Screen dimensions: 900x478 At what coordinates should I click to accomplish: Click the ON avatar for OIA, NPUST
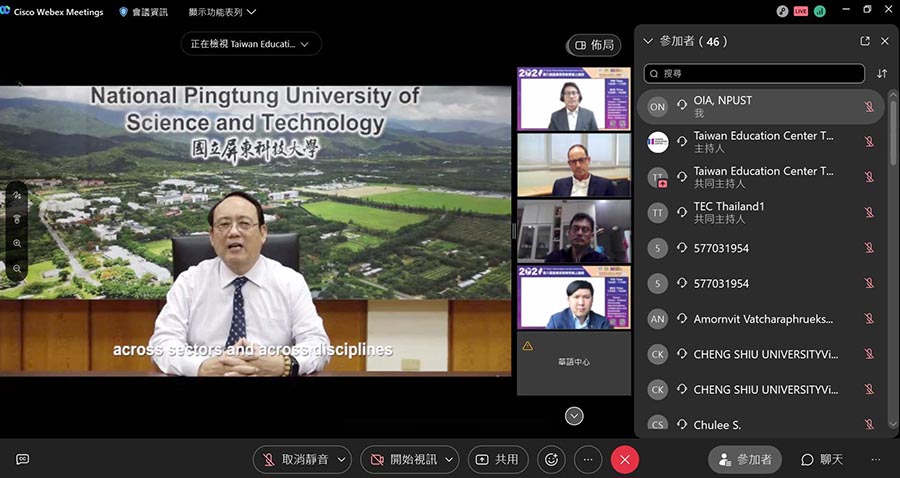[x=657, y=107]
